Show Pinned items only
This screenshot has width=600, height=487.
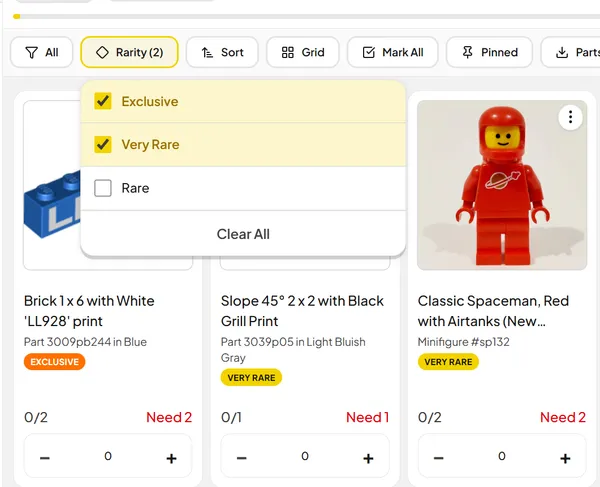coord(489,52)
